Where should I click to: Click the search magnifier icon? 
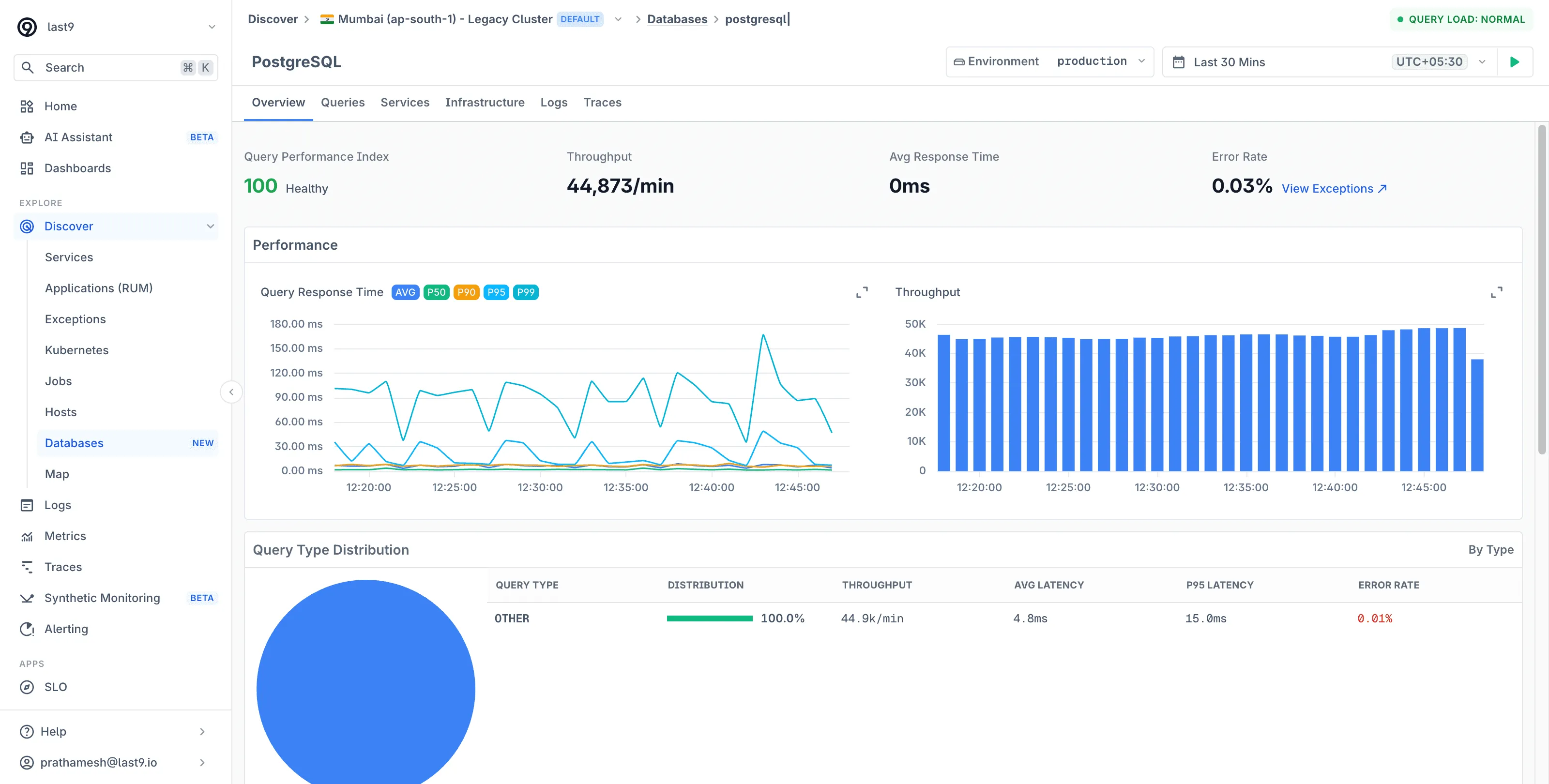(x=28, y=67)
